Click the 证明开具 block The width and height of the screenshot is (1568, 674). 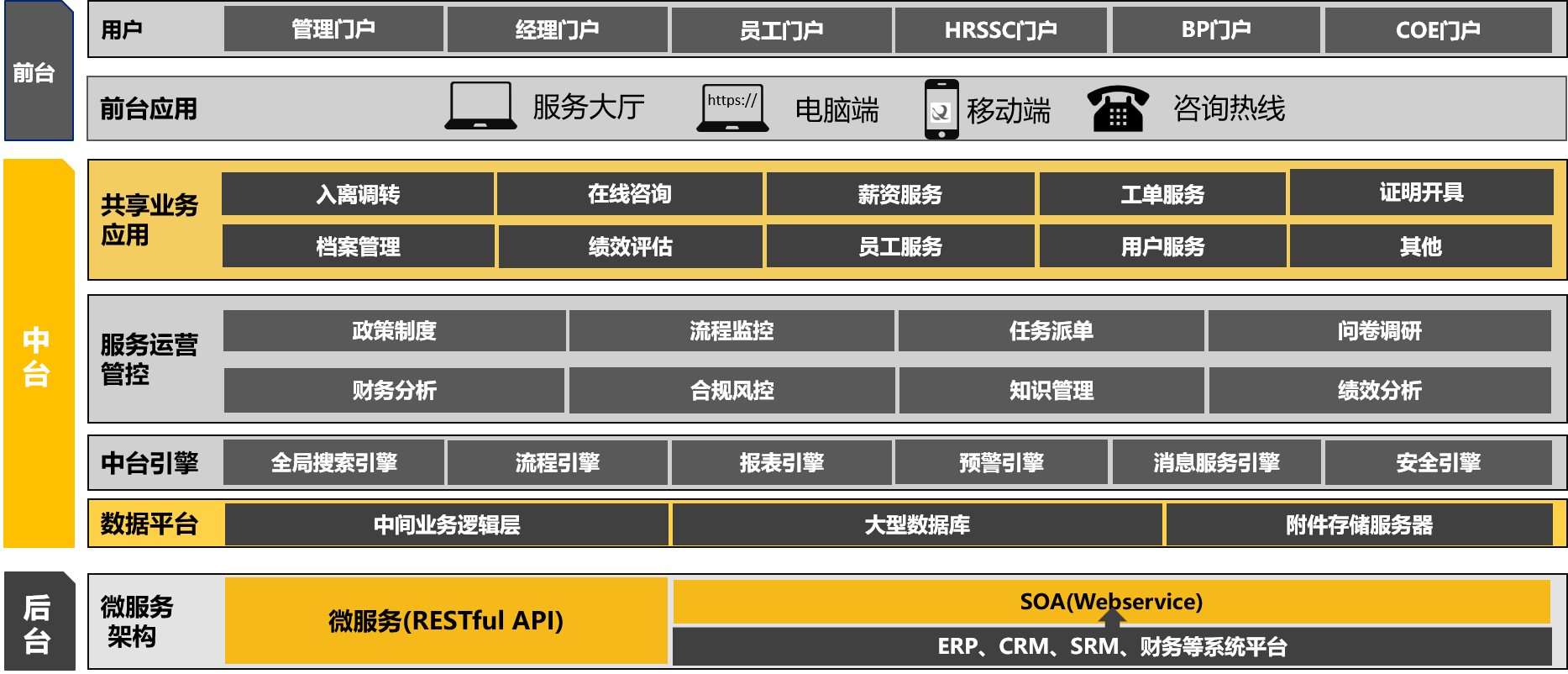pos(1421,192)
